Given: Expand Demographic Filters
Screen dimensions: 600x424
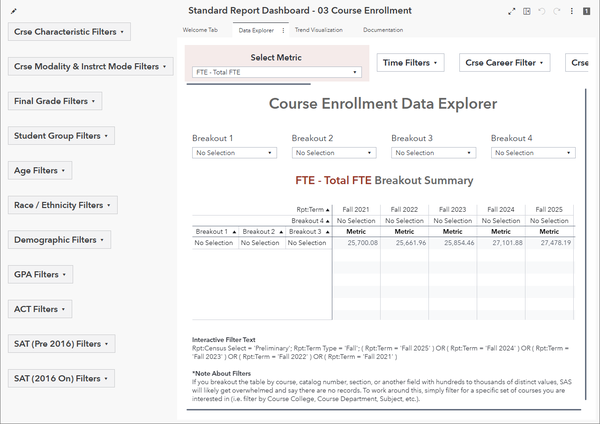Looking at the screenshot, I should [59, 240].
